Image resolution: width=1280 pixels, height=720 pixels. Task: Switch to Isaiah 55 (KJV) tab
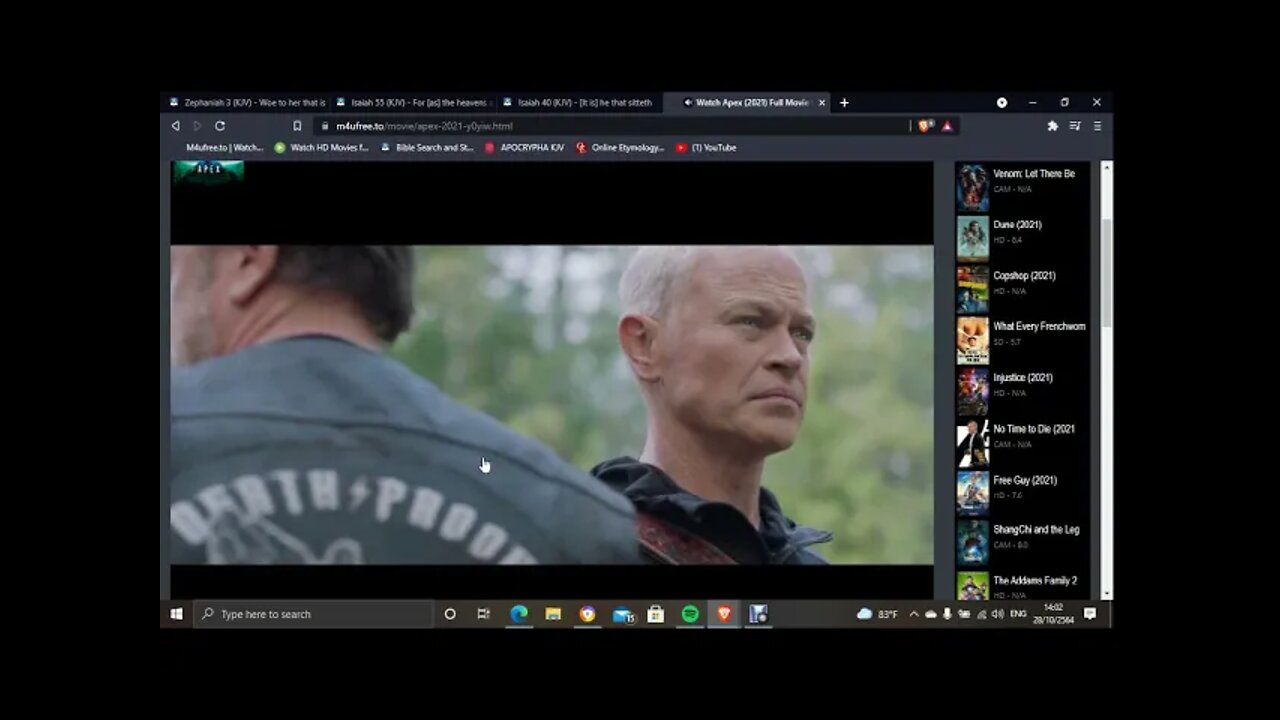pyautogui.click(x=414, y=102)
